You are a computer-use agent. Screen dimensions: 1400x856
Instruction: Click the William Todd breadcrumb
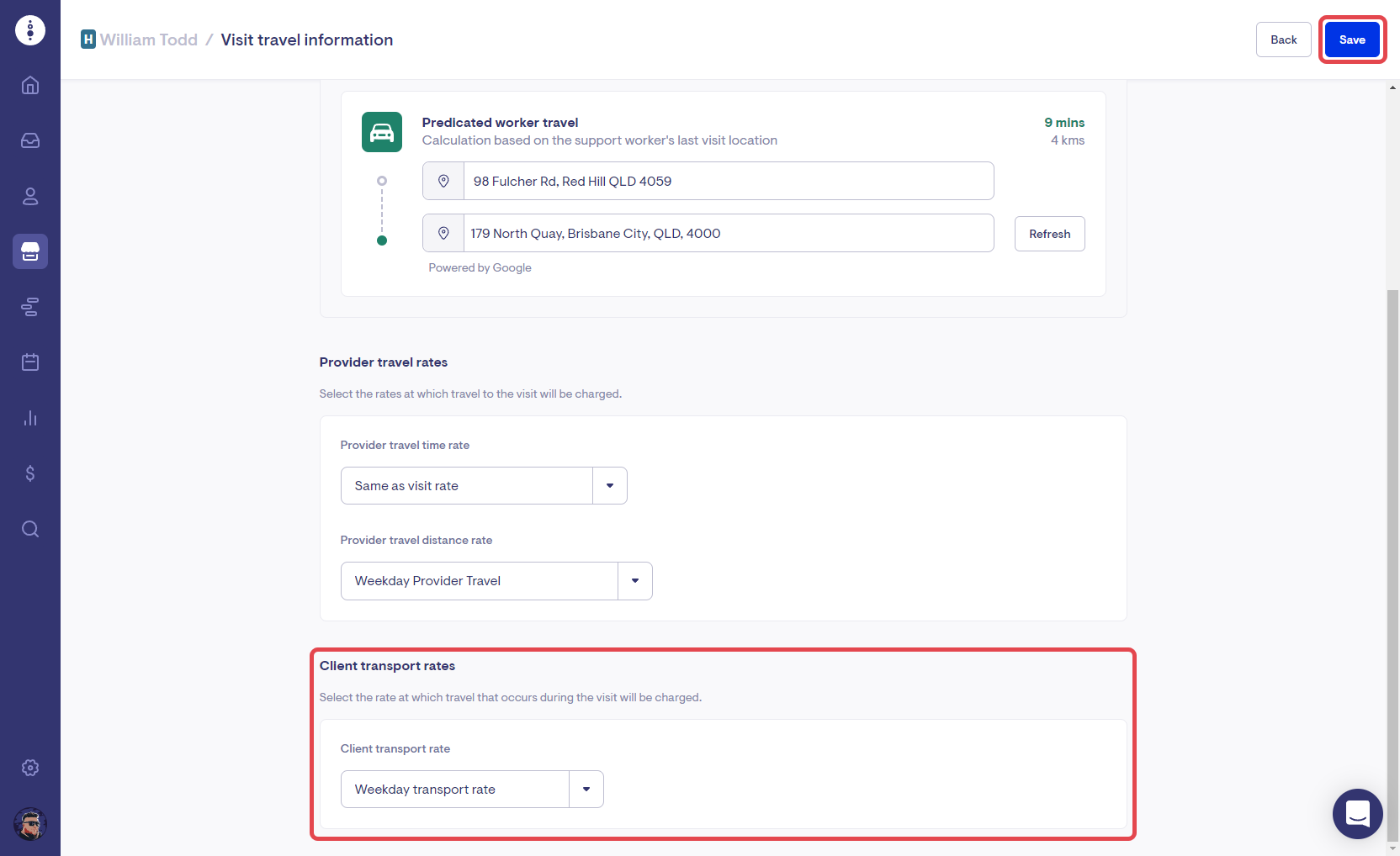148,40
